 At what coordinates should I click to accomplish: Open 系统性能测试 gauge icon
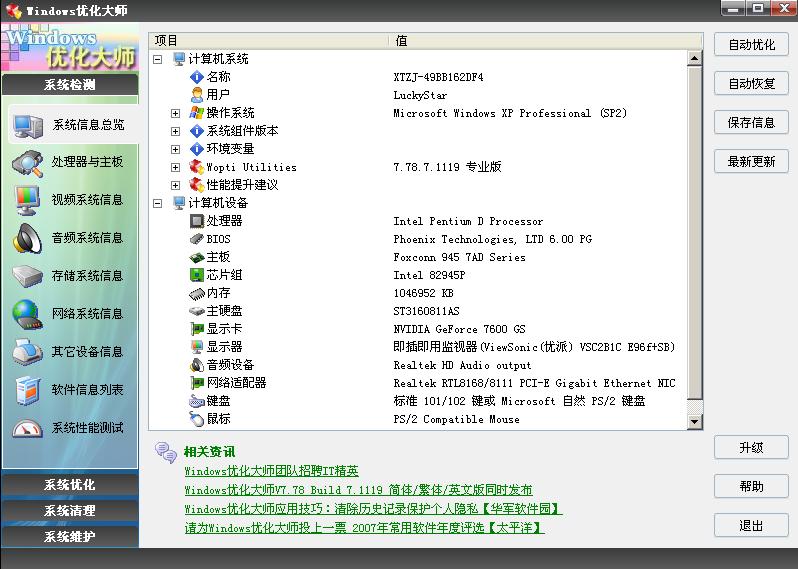point(27,428)
